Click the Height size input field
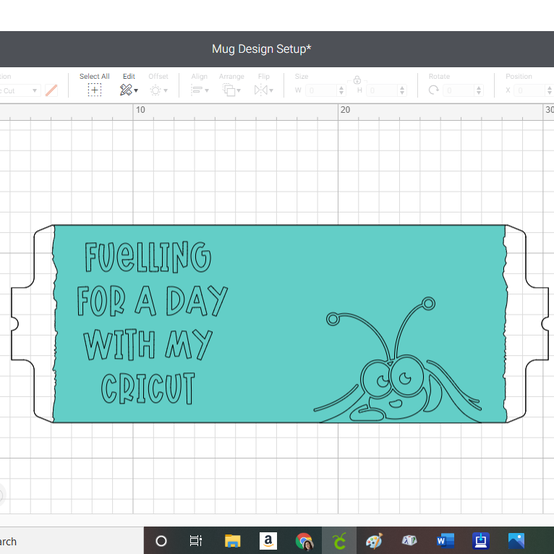The width and height of the screenshot is (554, 554). (x=383, y=90)
